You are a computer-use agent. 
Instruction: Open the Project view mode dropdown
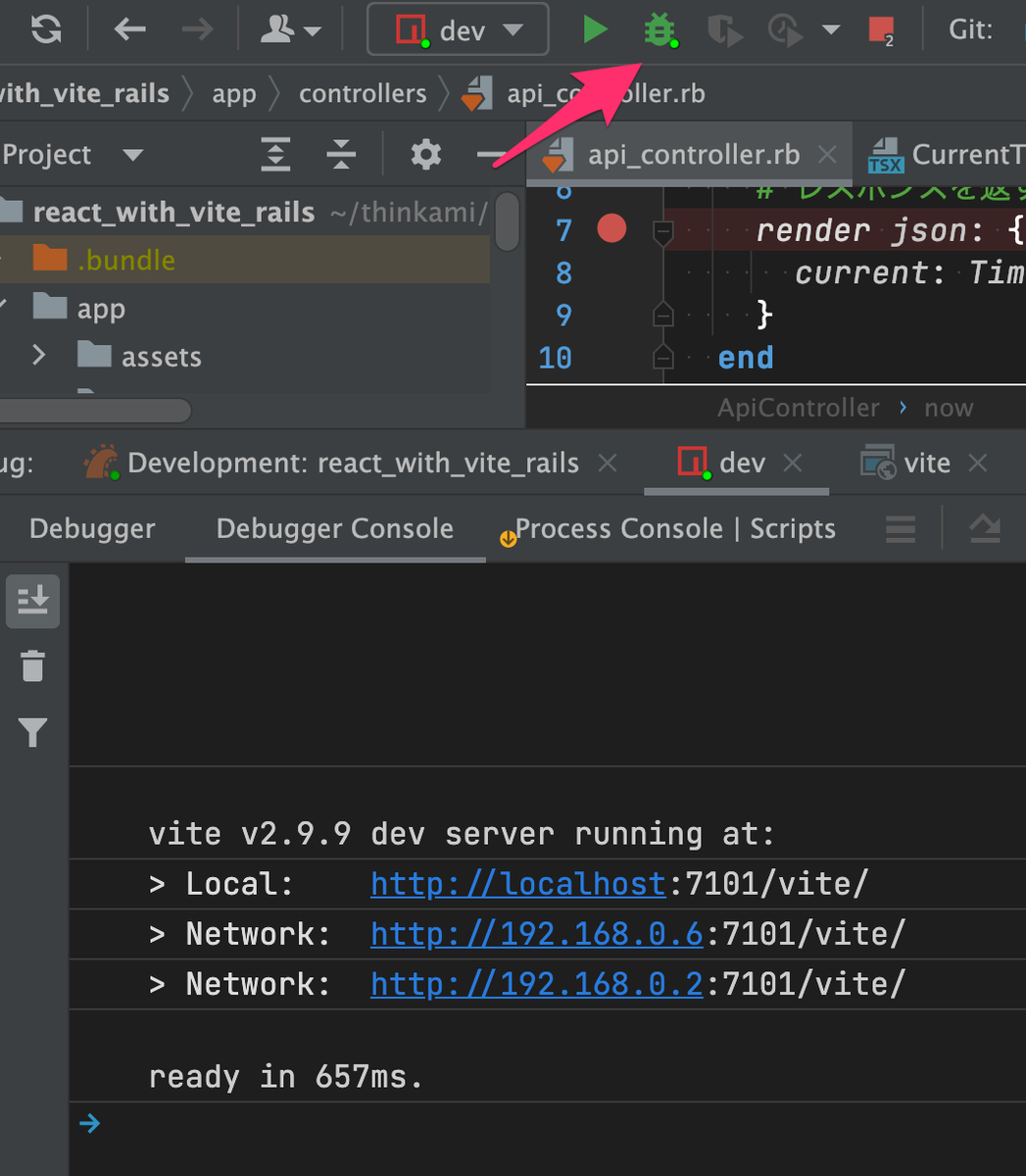(134, 154)
